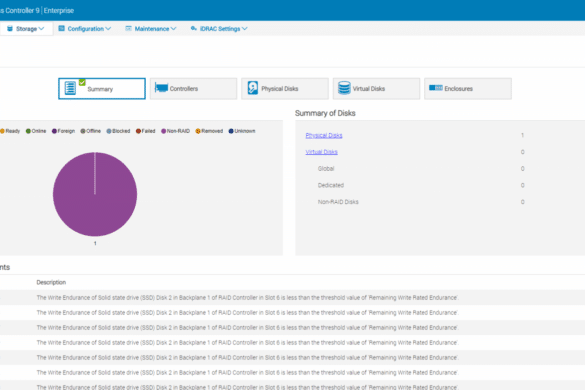Click the Controller 9 Enterprise header title
The image size is (585, 390).
click(37, 10)
